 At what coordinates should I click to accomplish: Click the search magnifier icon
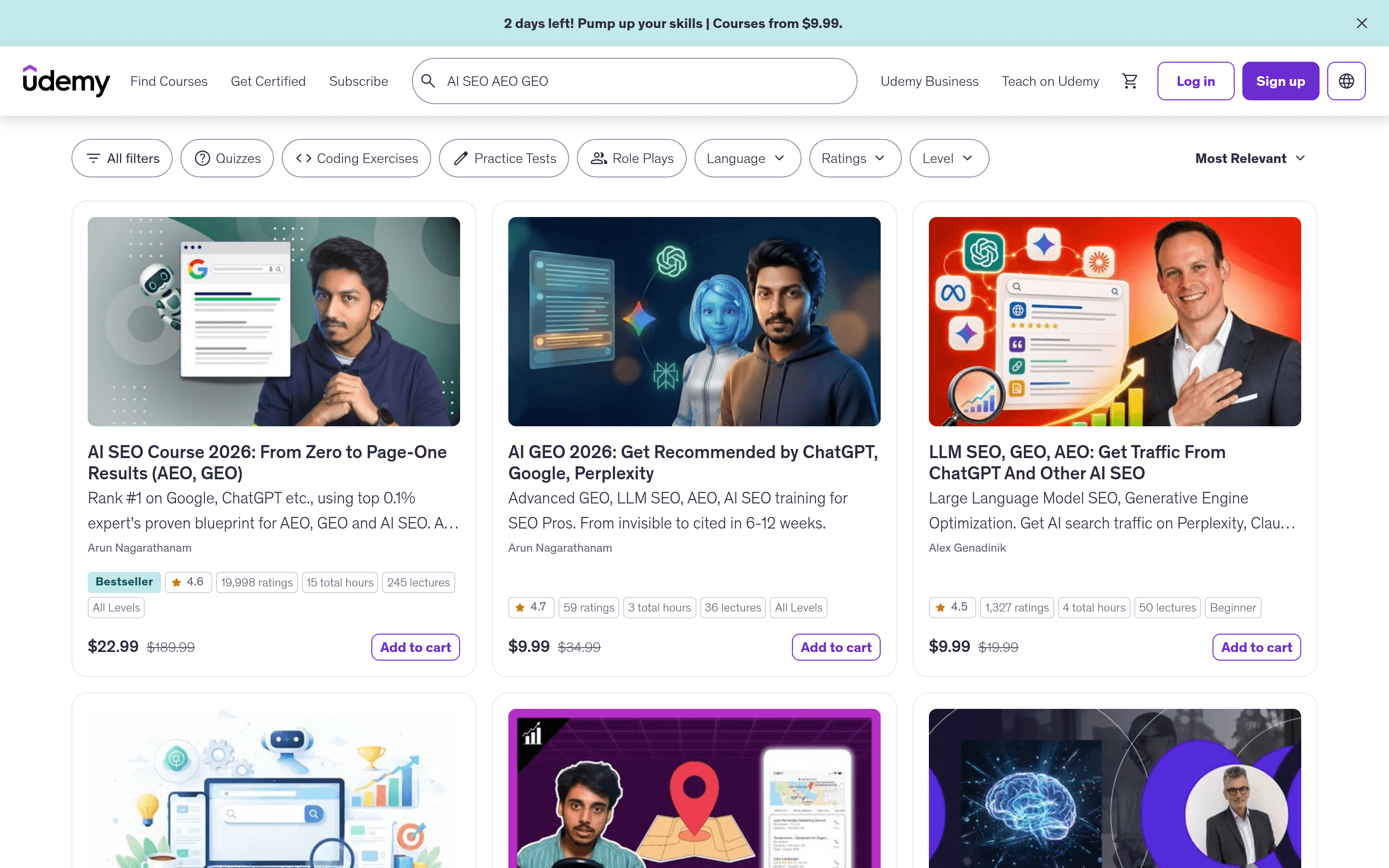coord(428,81)
